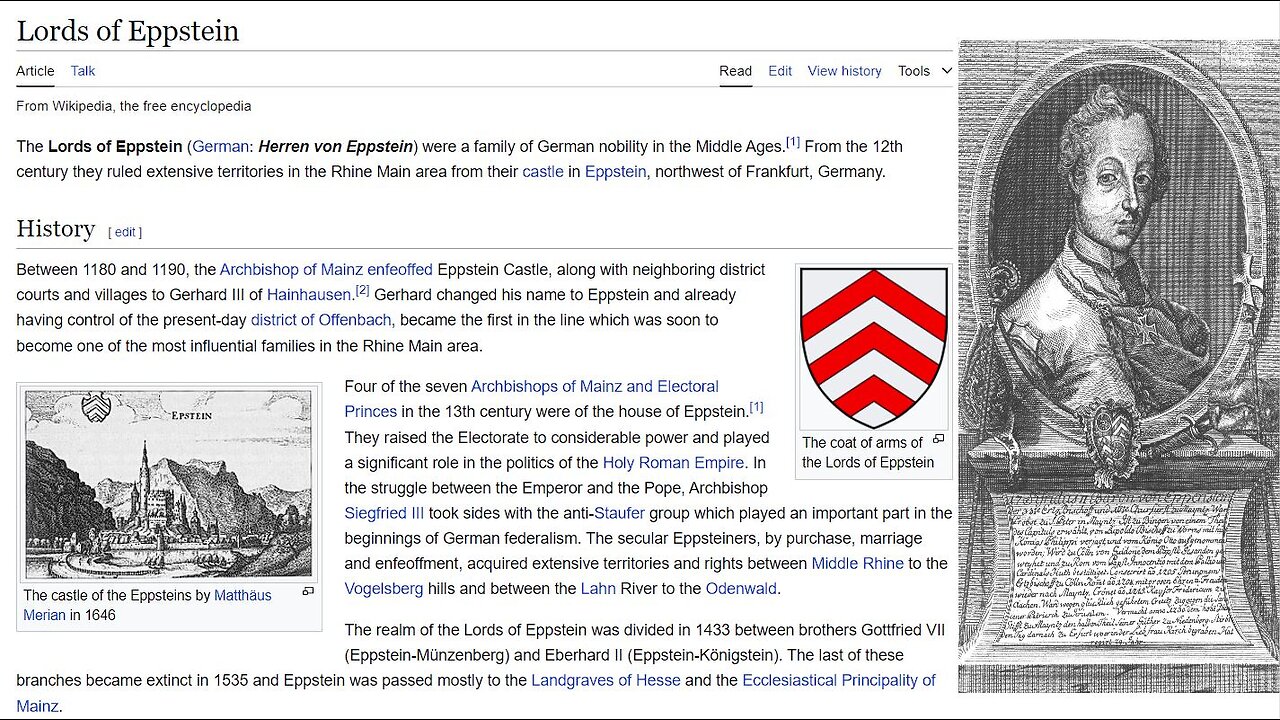The image size is (1280, 720).
Task: Open the Eppstein town link
Action: coord(616,171)
